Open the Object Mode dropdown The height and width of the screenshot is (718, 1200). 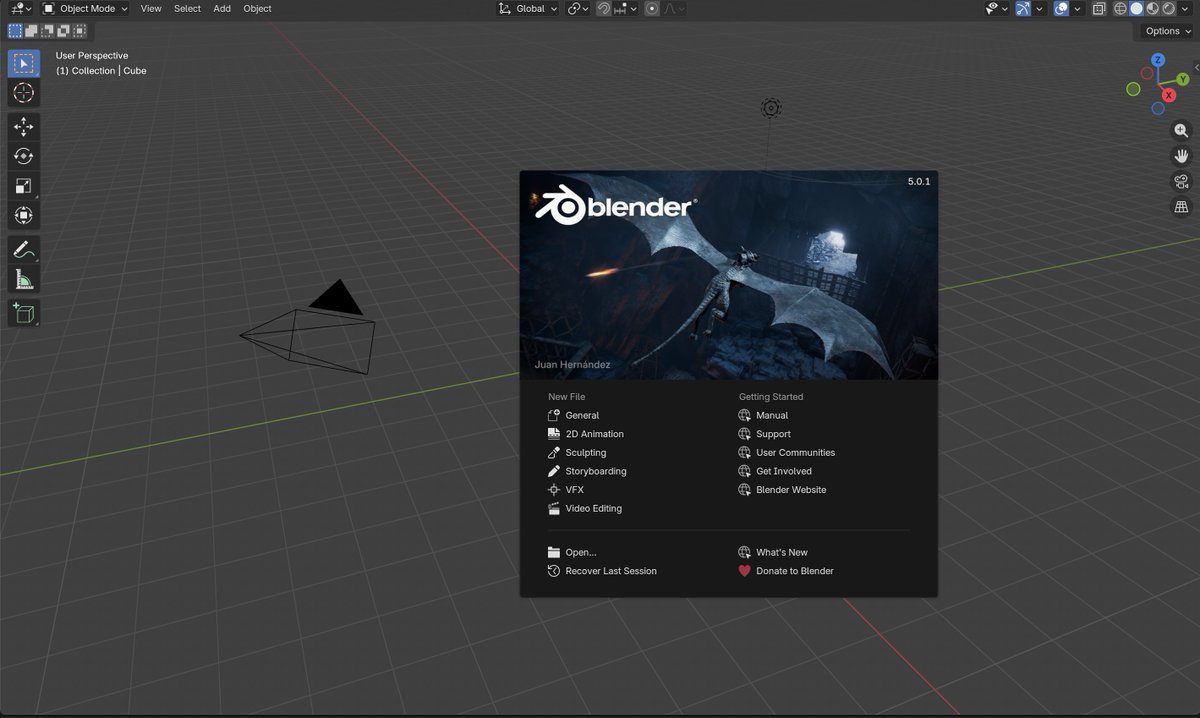(85, 8)
